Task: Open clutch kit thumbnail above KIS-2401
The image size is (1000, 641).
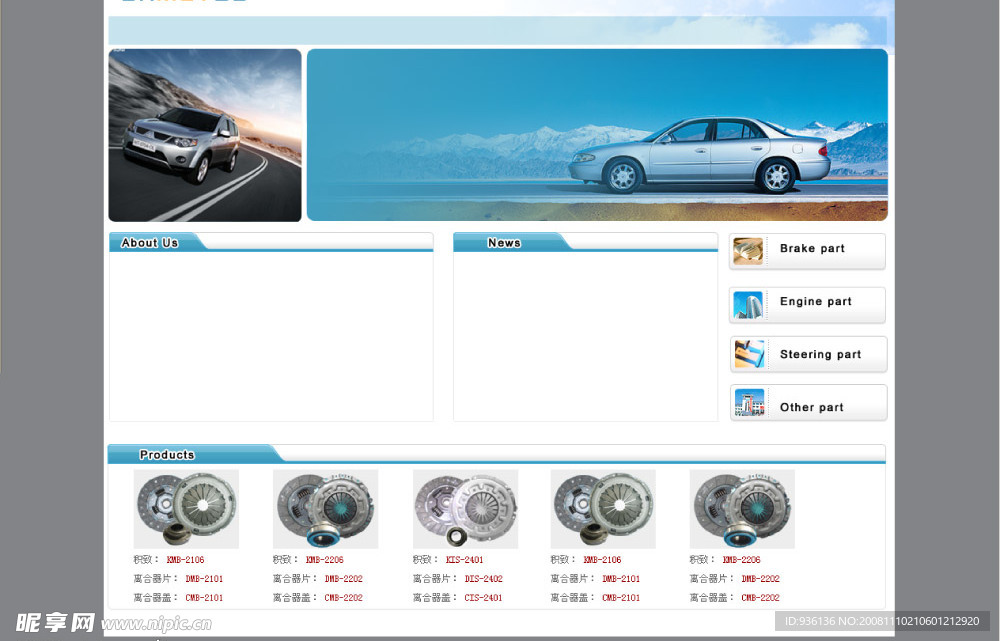Action: point(466,509)
